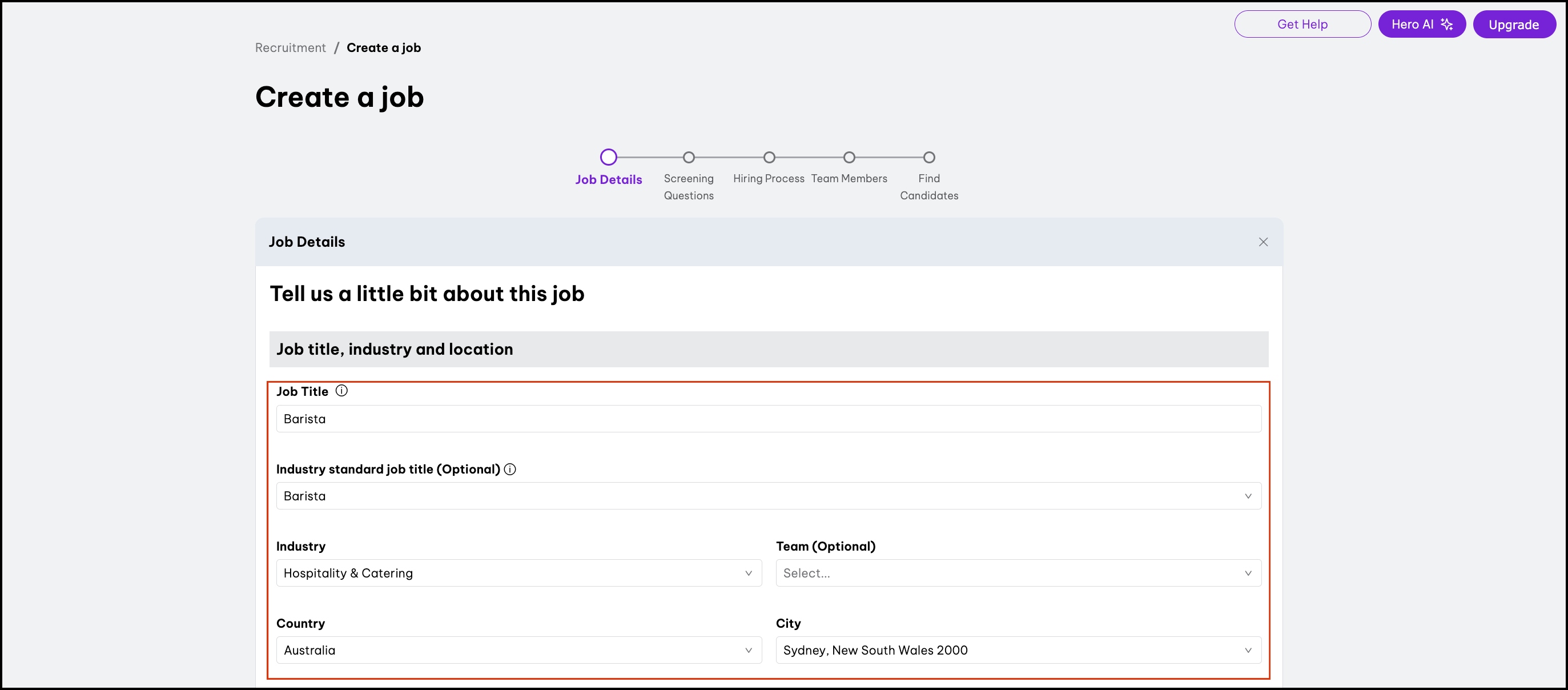
Task: Select the Screening Questions step label
Action: coord(689,186)
